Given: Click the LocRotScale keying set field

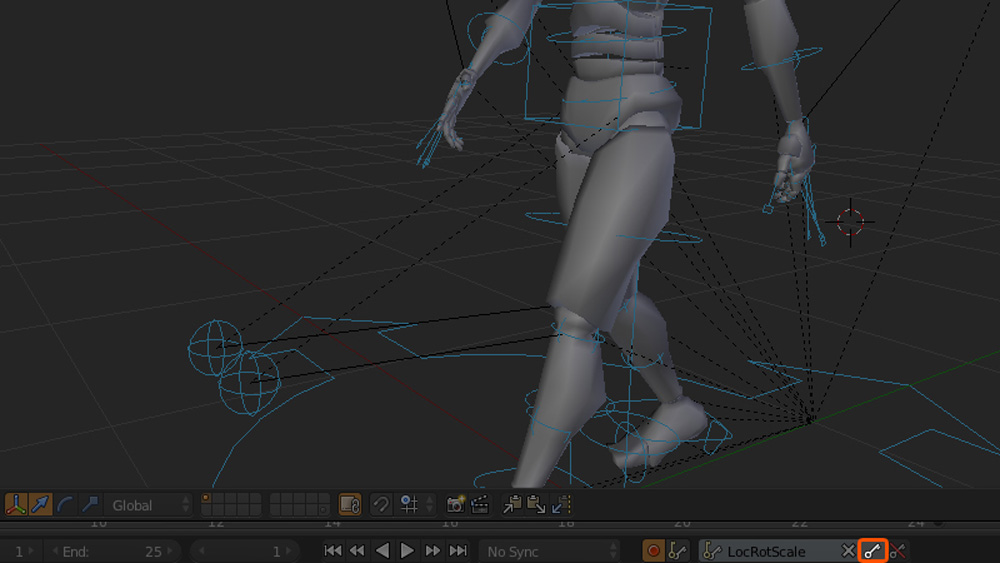Looking at the screenshot, I should (768, 551).
